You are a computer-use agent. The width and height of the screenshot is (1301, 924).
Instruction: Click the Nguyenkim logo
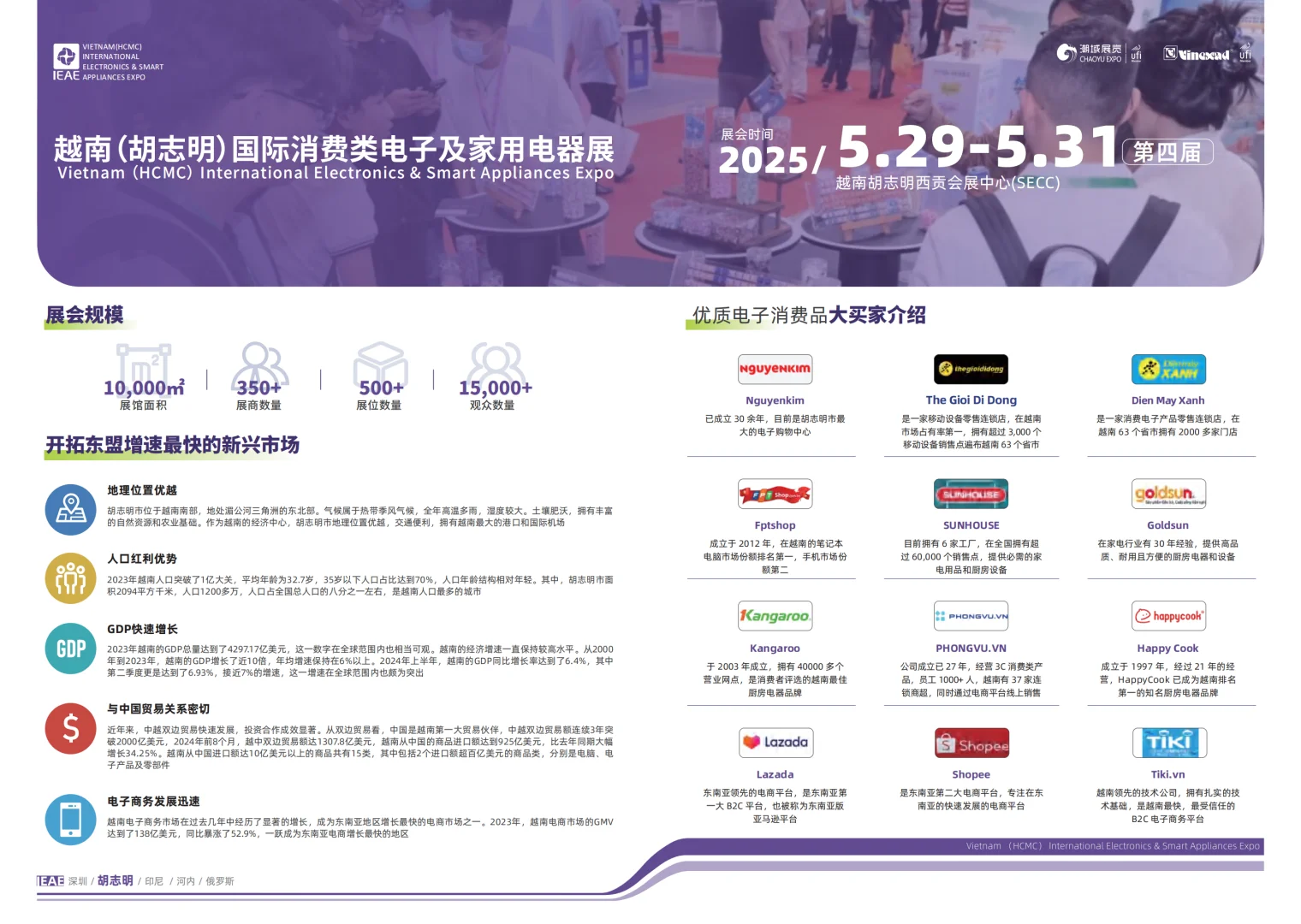point(775,369)
